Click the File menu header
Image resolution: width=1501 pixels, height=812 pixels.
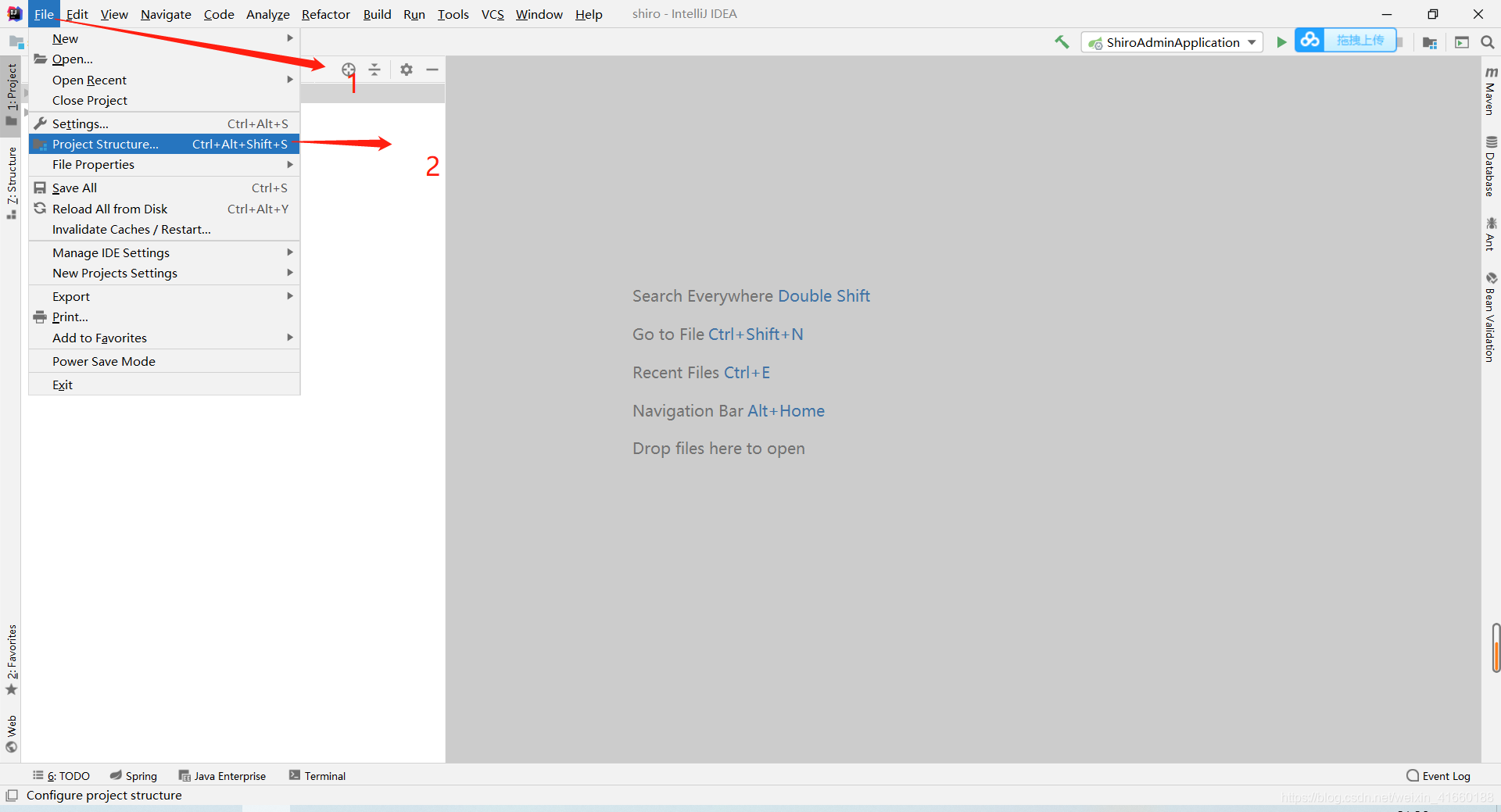click(44, 14)
